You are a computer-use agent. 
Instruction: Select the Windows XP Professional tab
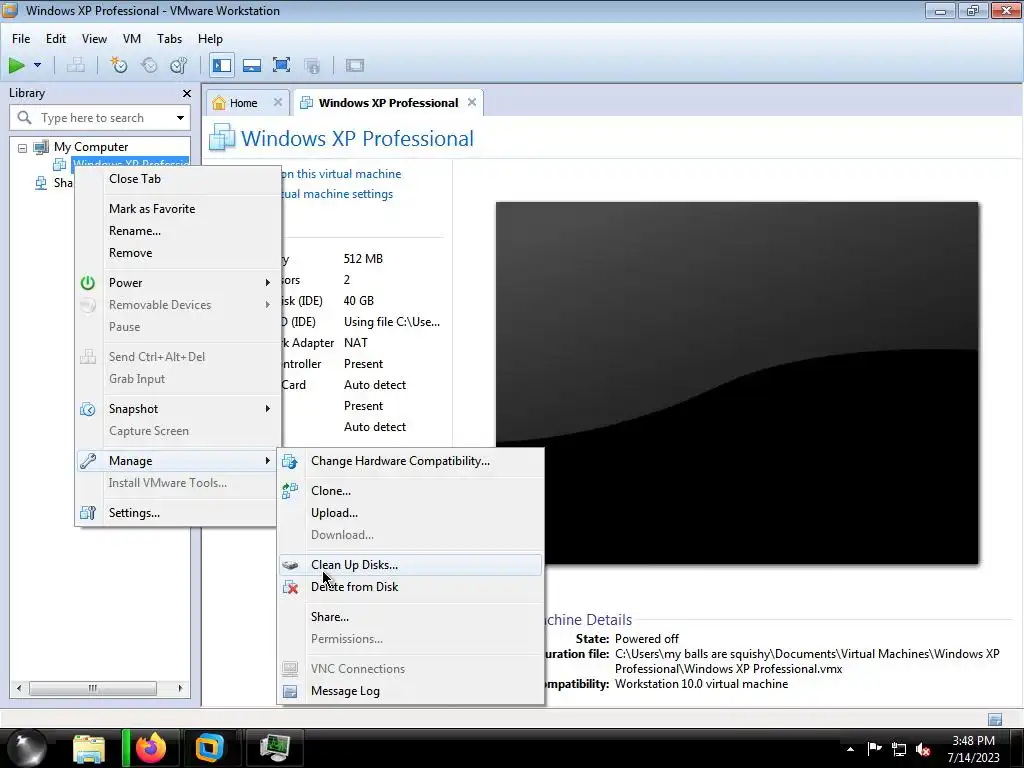pos(388,103)
